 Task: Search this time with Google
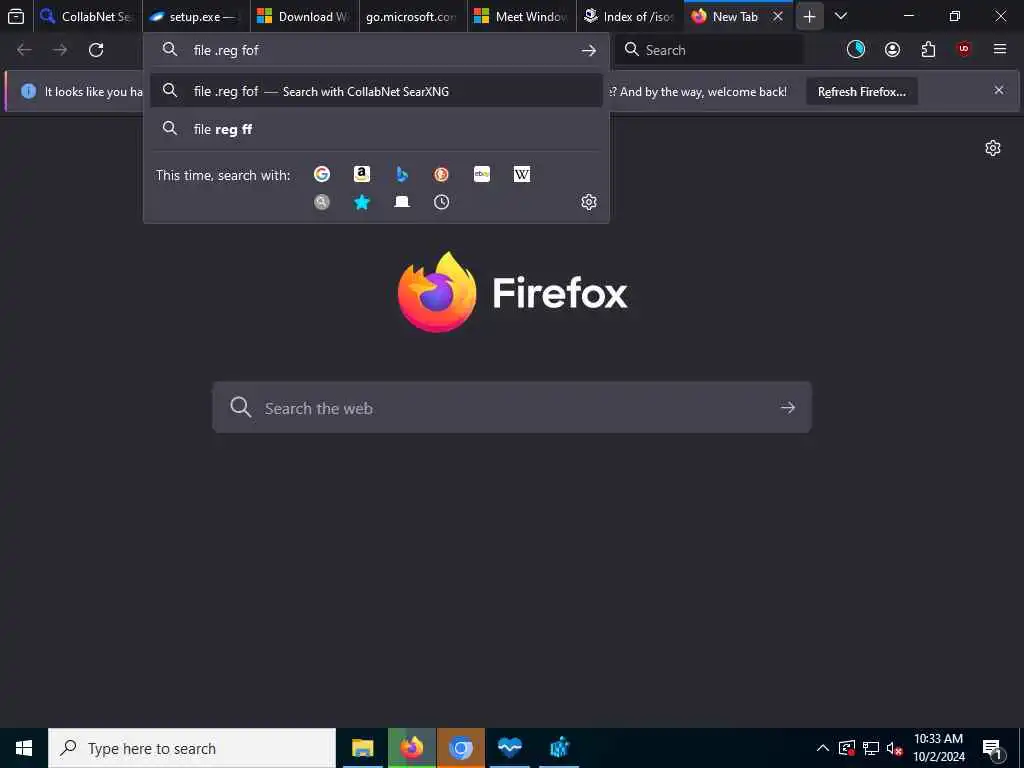pyautogui.click(x=322, y=174)
